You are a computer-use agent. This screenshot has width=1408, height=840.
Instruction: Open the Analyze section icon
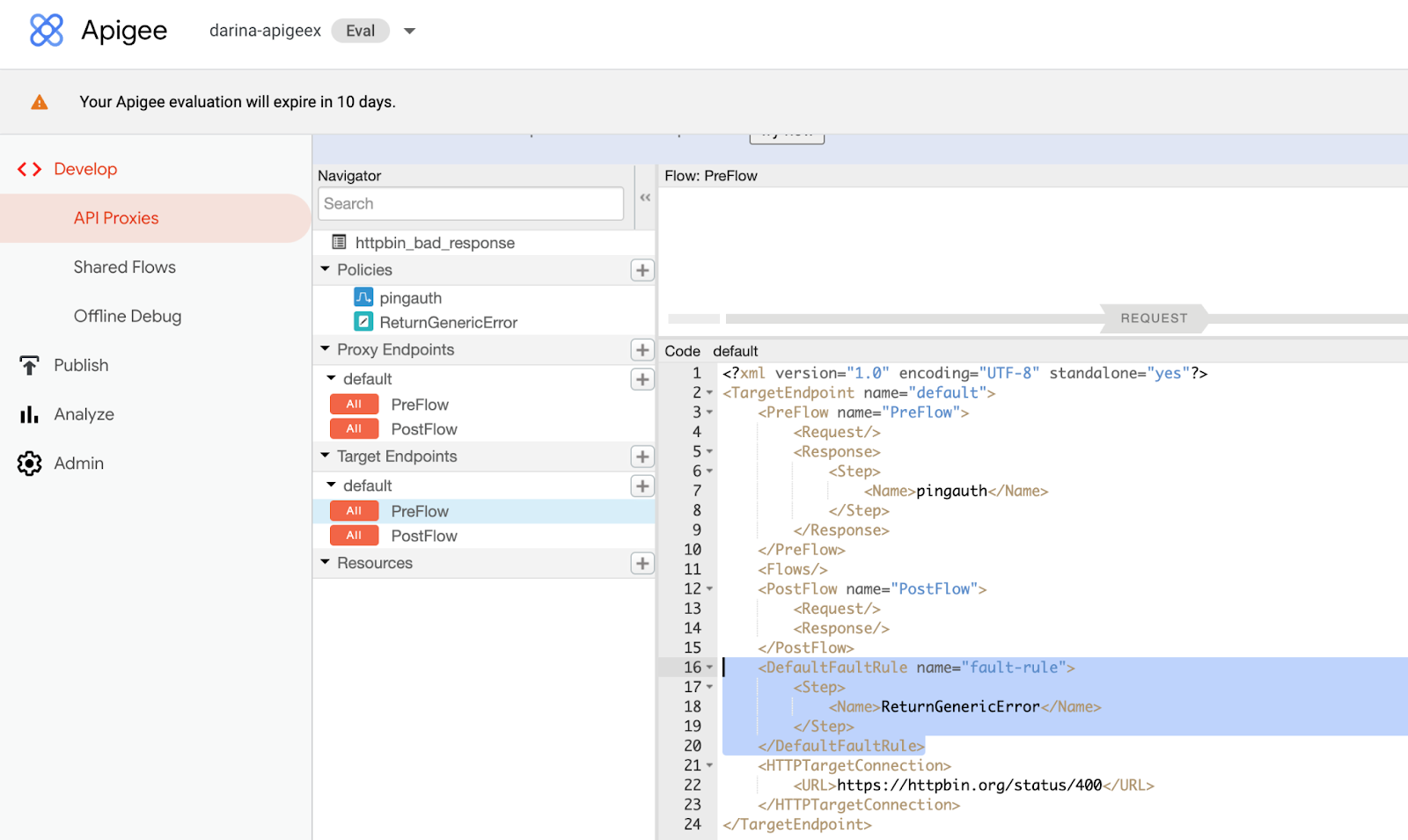(29, 413)
